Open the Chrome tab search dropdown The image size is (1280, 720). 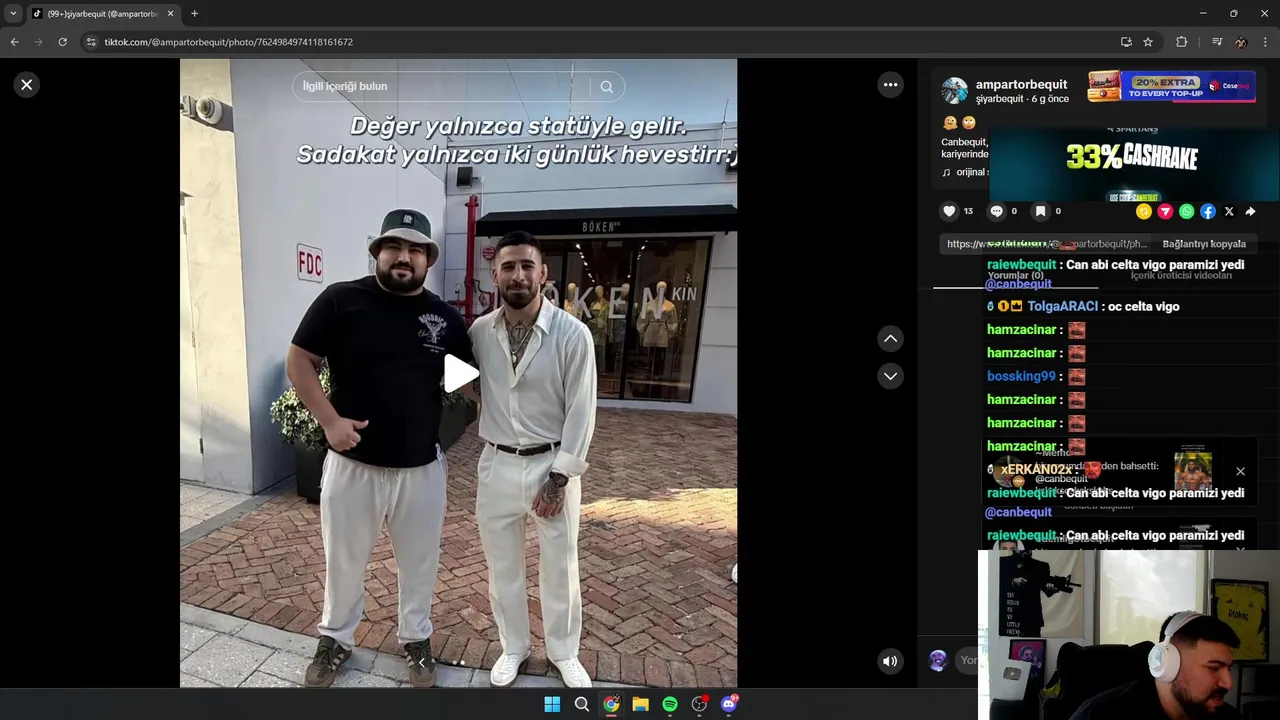(13, 14)
